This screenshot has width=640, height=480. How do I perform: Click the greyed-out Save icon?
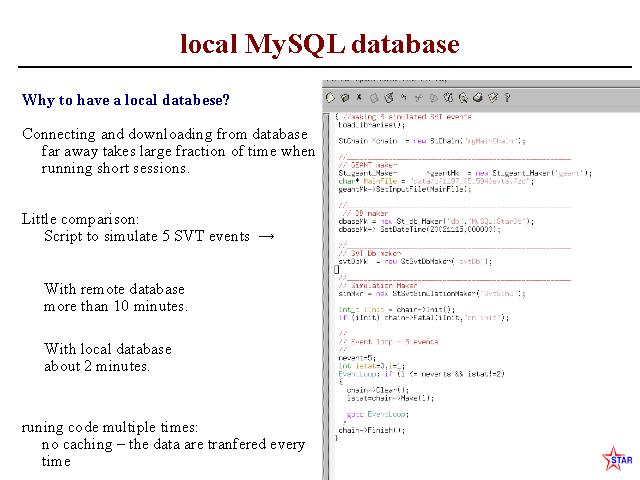[x=374, y=98]
